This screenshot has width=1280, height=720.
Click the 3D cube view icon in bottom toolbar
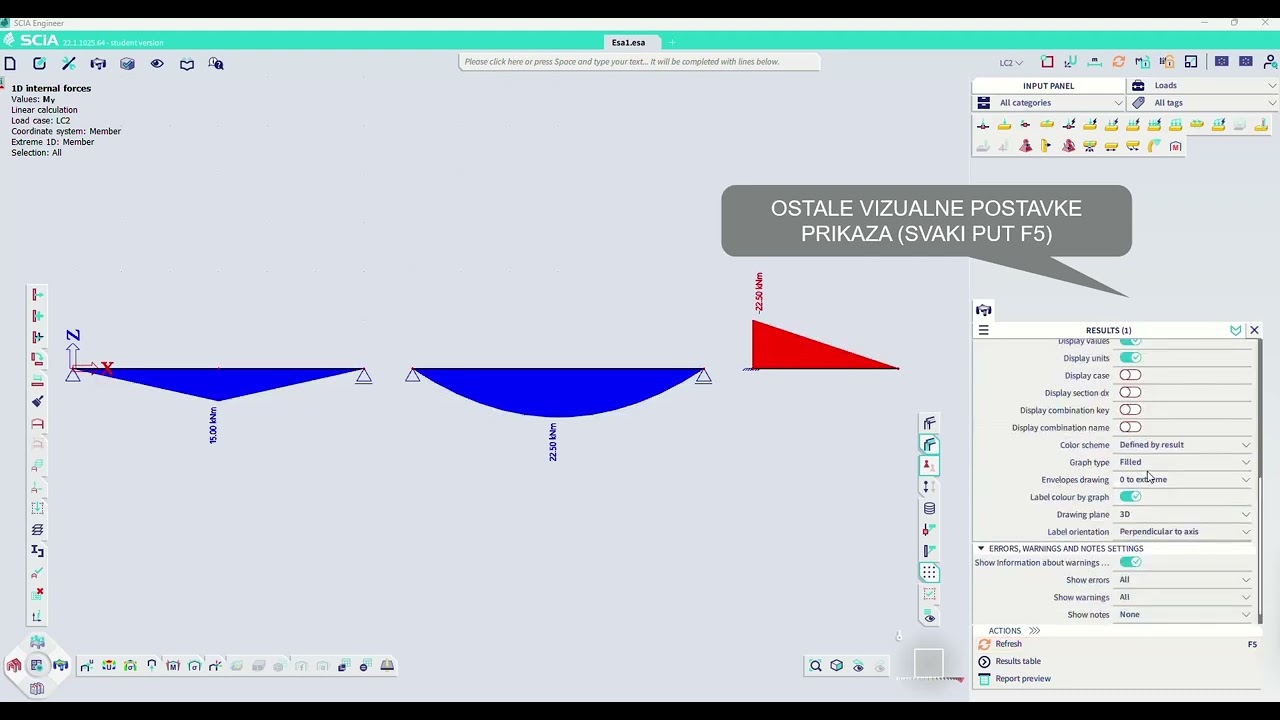point(837,666)
